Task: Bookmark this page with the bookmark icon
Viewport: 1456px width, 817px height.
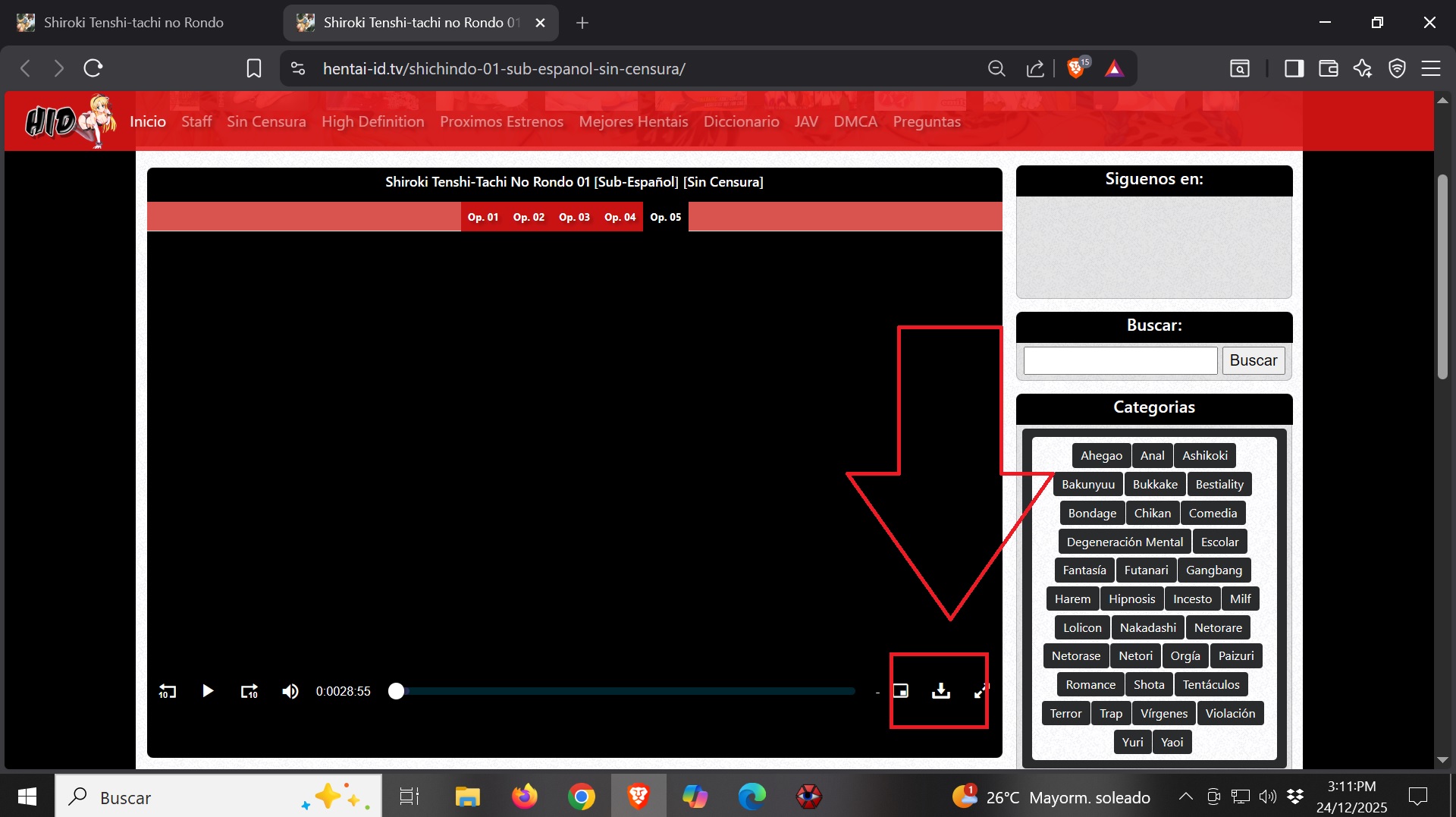Action: [254, 69]
